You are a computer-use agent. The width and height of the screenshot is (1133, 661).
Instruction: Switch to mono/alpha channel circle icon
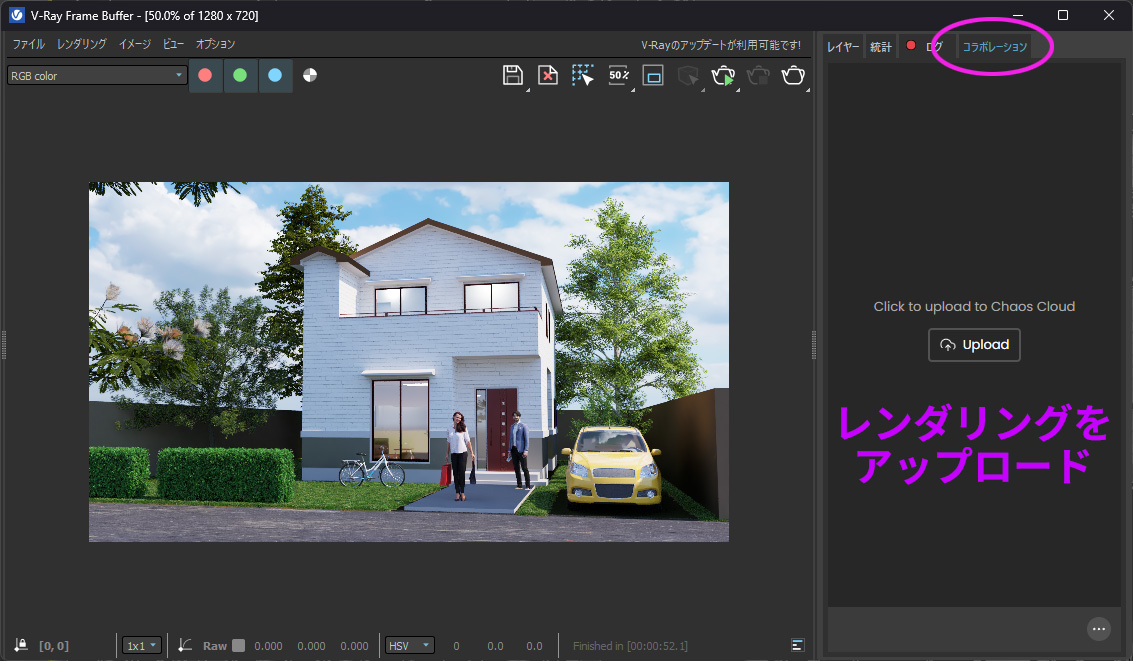(310, 75)
